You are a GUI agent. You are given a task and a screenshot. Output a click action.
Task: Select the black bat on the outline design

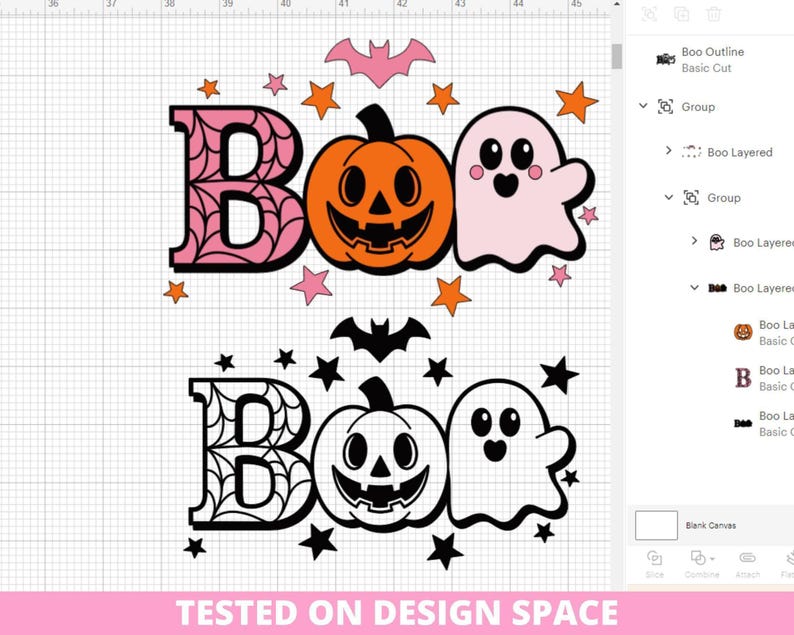pos(380,338)
